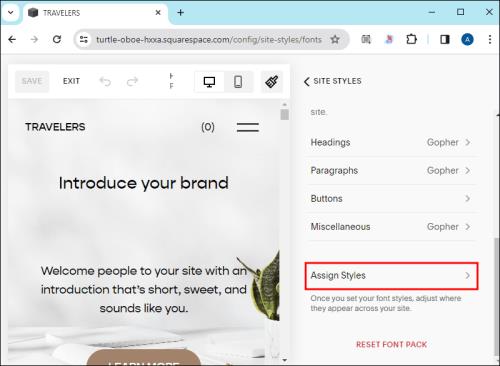
Task: Toggle the browser side panel icon
Action: (445, 40)
